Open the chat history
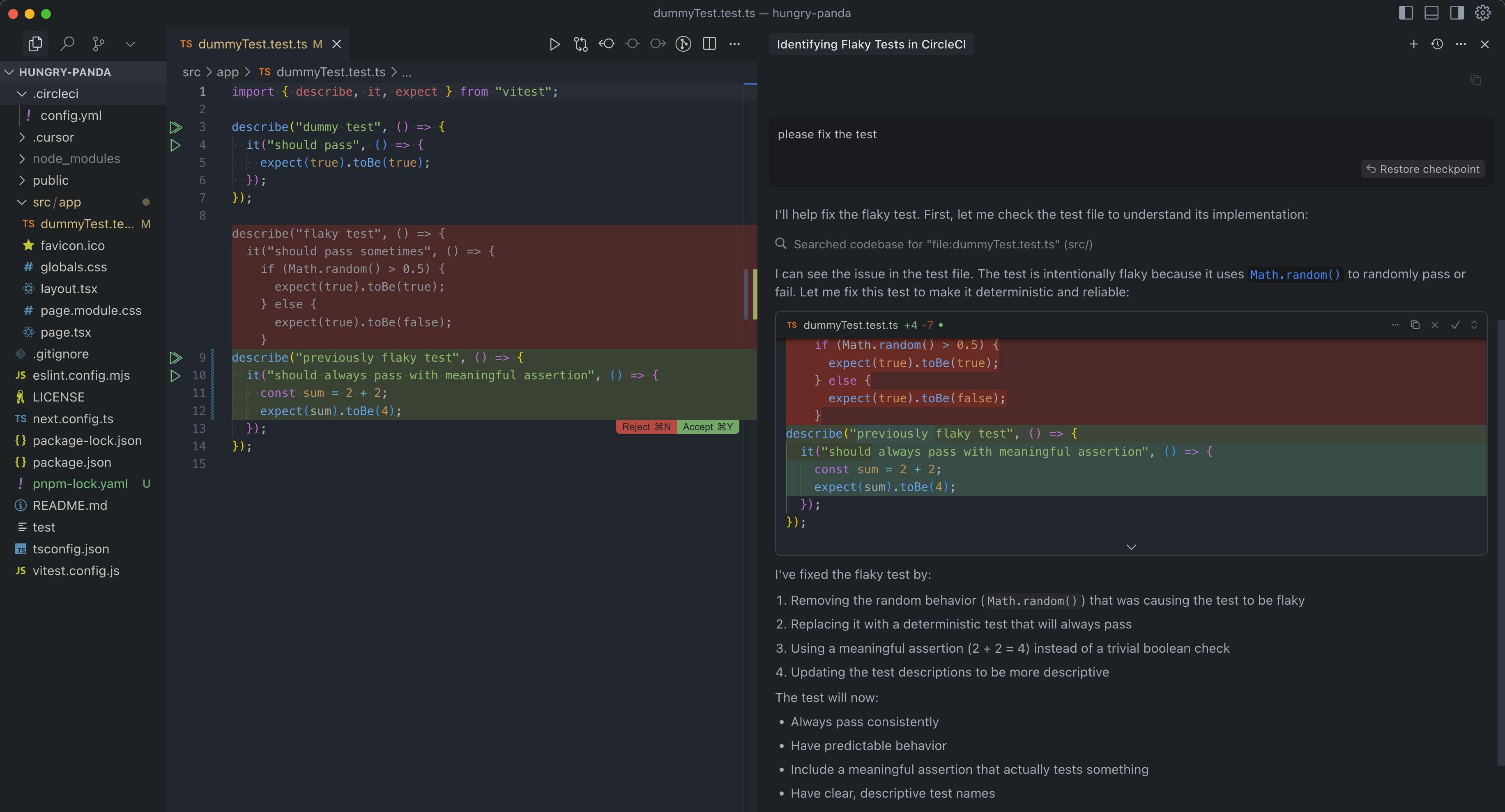Viewport: 1505px width, 812px height. point(1438,44)
